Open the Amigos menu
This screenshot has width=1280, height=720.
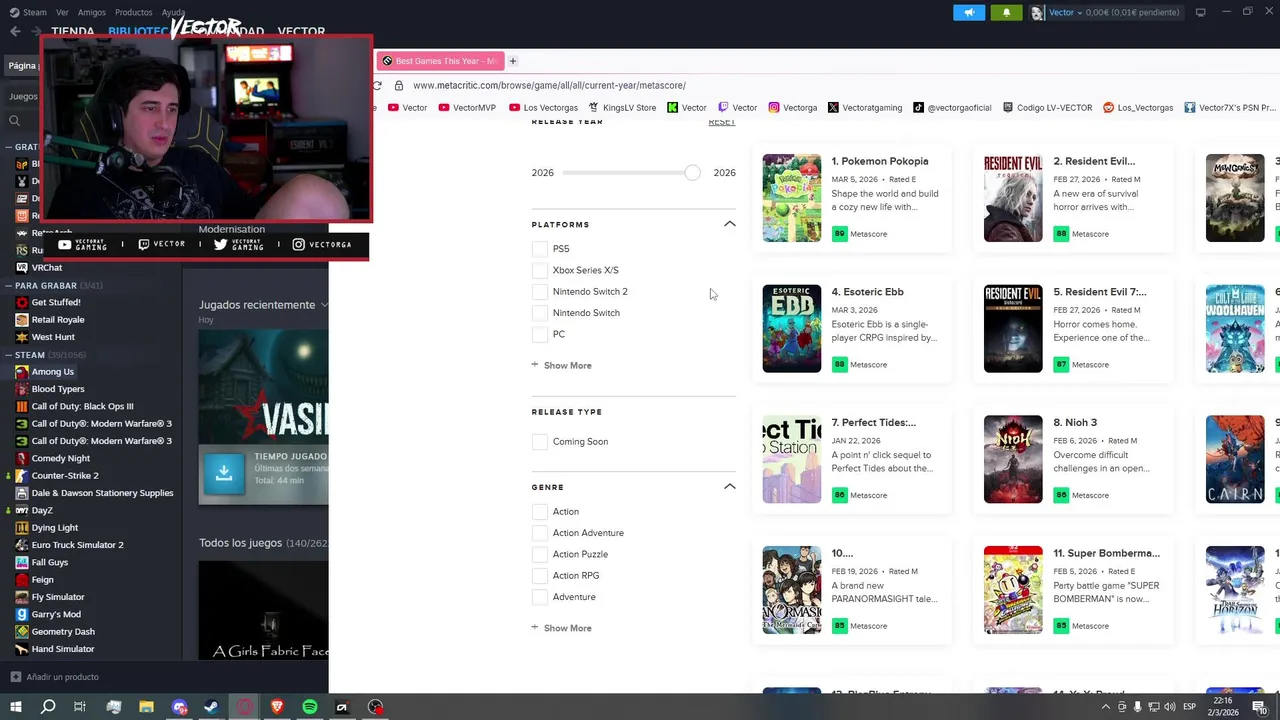click(92, 12)
